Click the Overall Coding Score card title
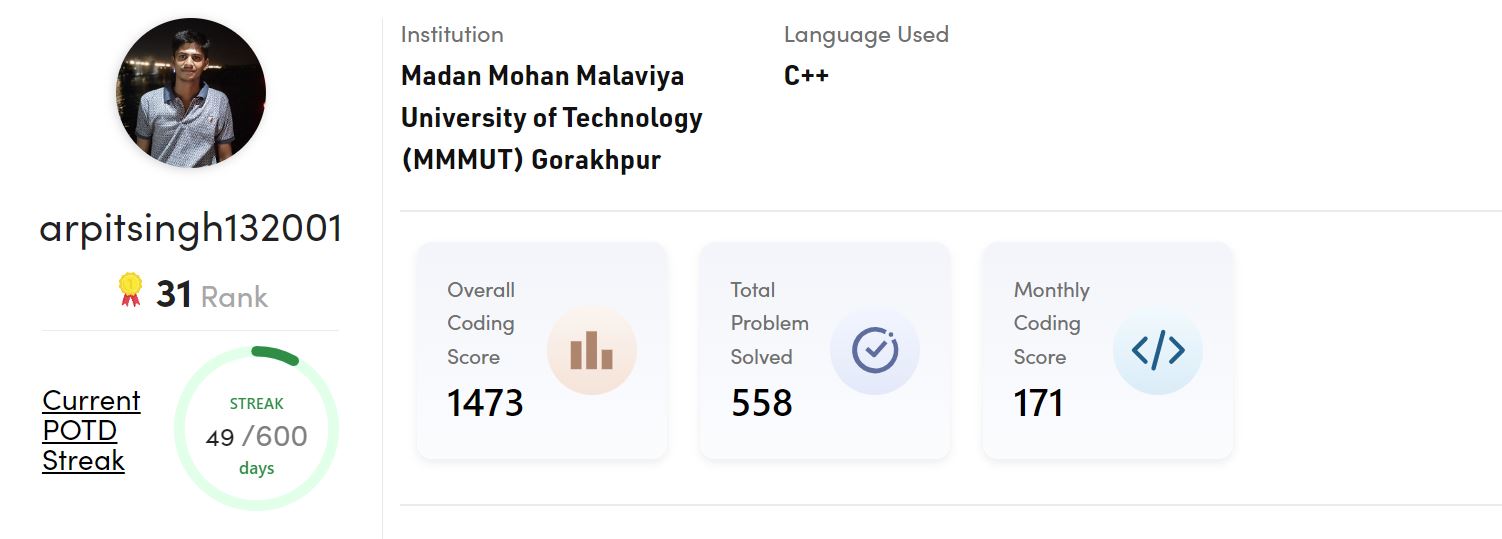Viewport: 1502px width, 539px height. click(481, 323)
